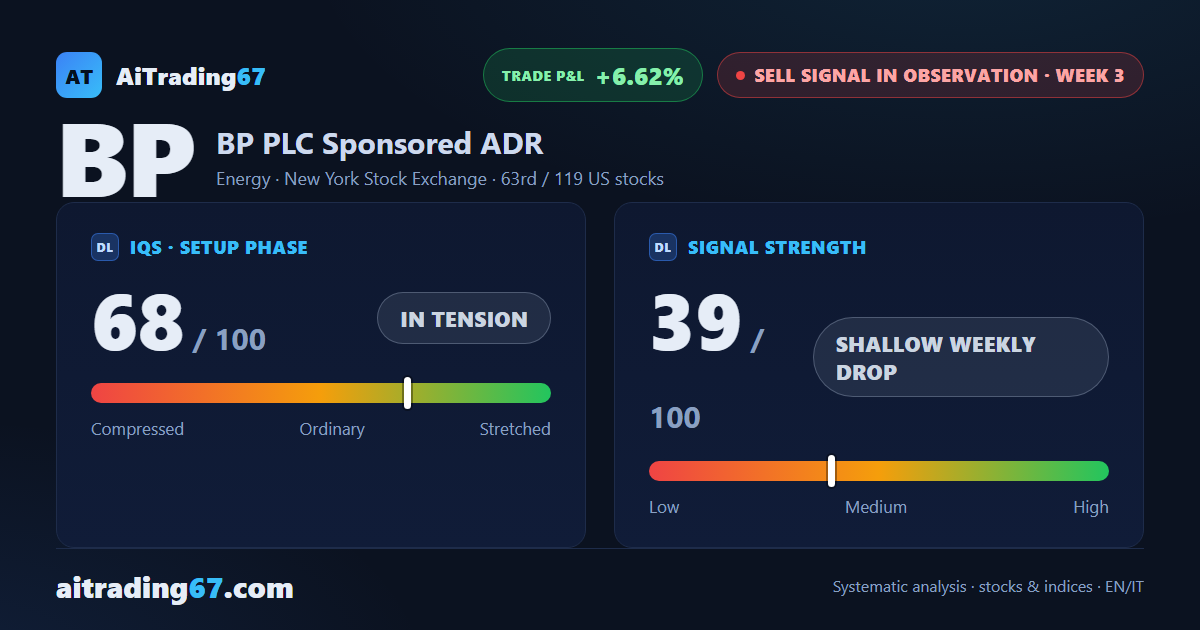Visit the aitrading67.com footer link
The image size is (1200, 630).
pos(175,588)
